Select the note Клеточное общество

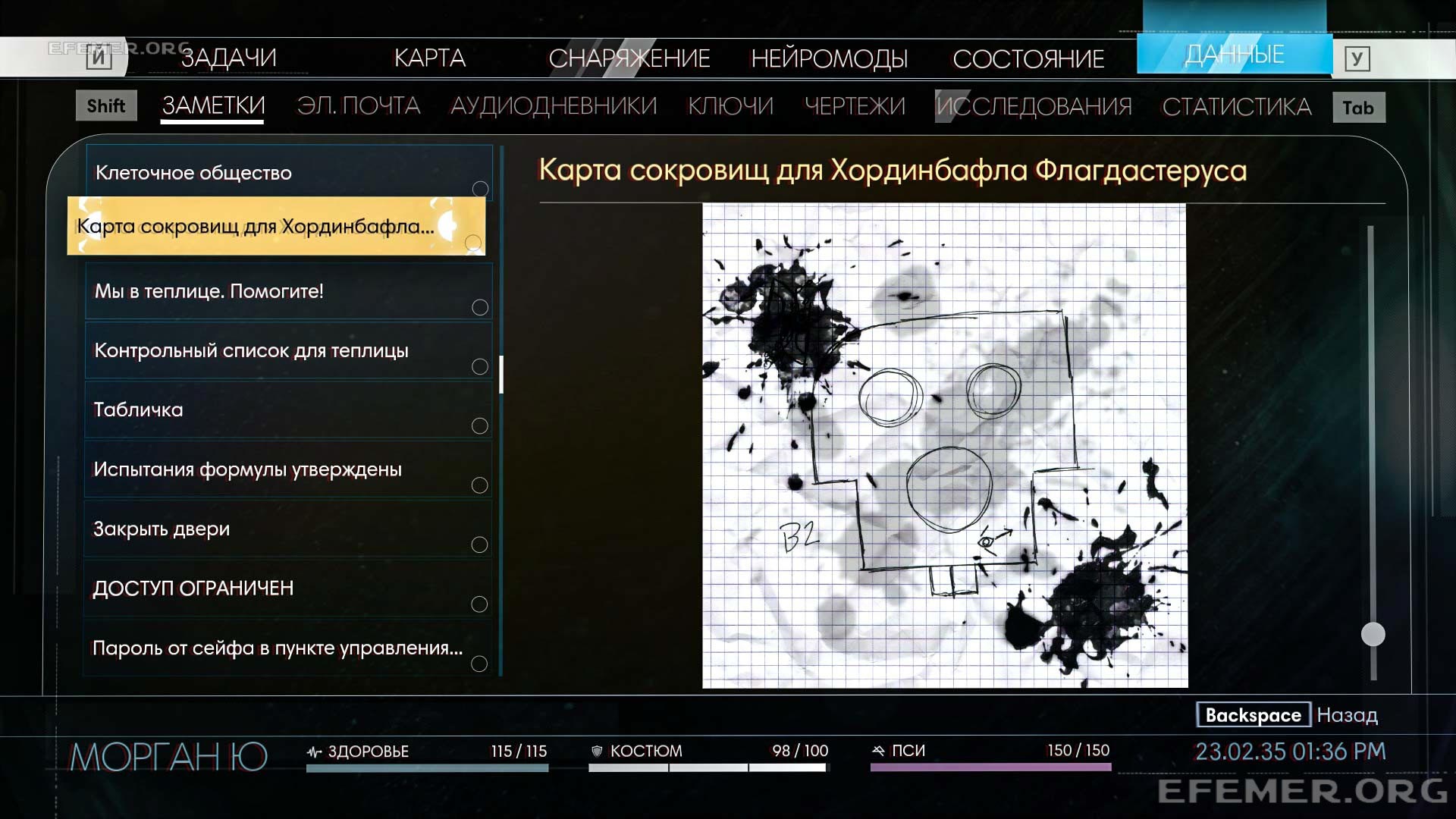tap(289, 173)
